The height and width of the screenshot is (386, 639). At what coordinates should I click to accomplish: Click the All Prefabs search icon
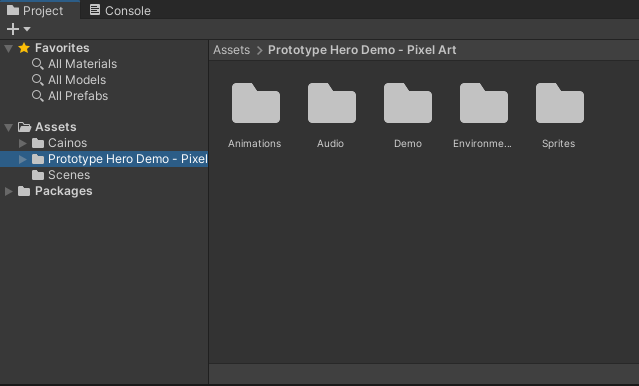37,96
